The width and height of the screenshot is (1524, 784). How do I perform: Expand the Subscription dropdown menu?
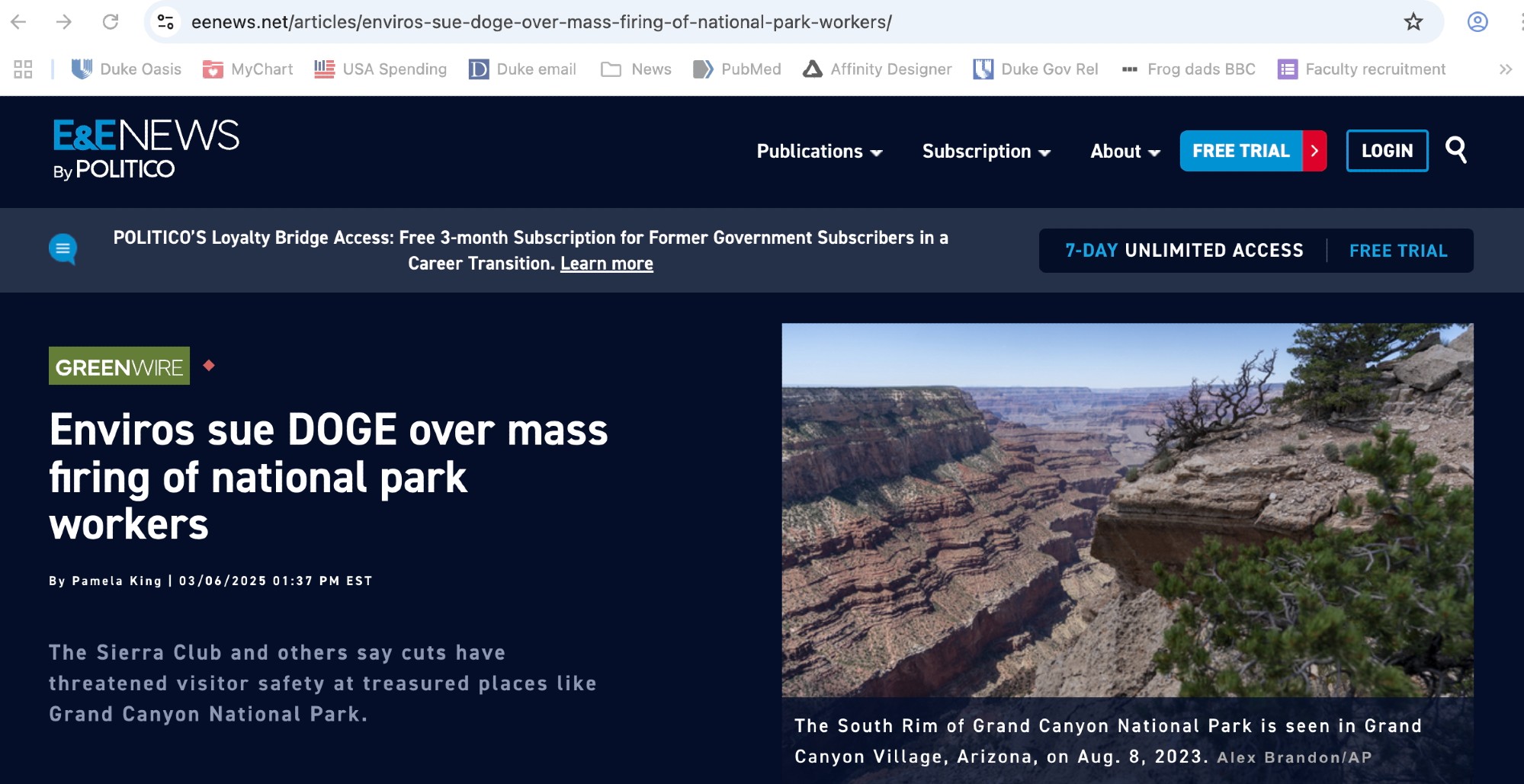pos(986,151)
